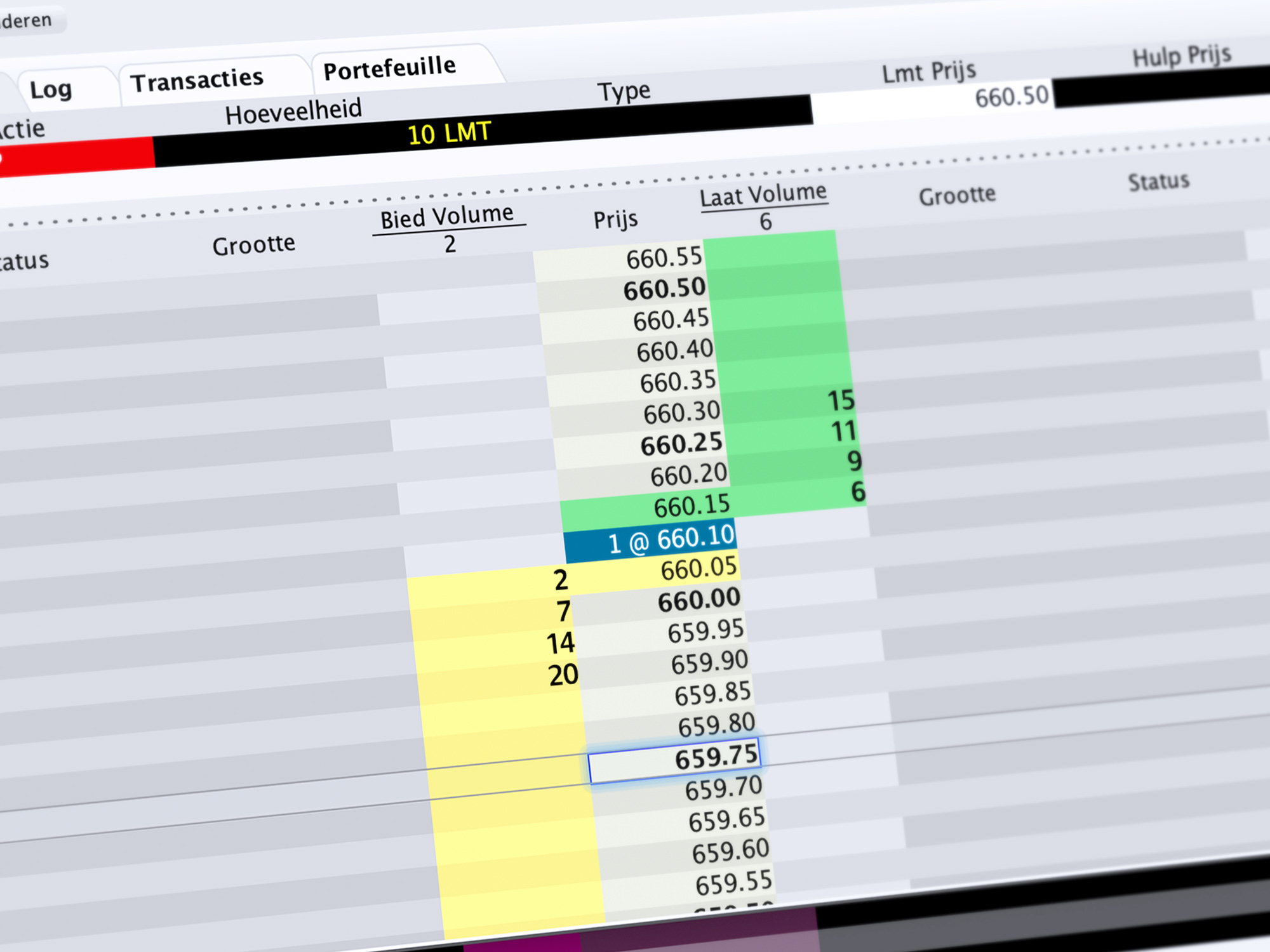Select price row 659.70
Image resolution: width=1270 pixels, height=952 pixels.
[679, 791]
